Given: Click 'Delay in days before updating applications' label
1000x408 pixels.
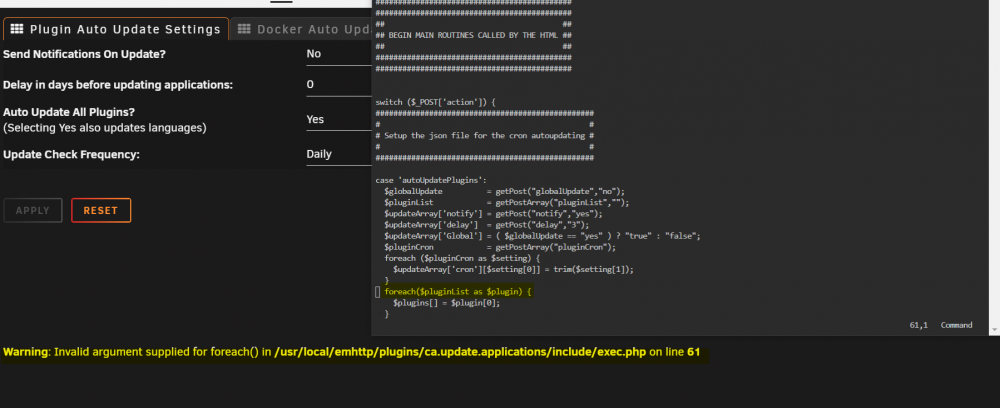Looking at the screenshot, I should point(118,85).
